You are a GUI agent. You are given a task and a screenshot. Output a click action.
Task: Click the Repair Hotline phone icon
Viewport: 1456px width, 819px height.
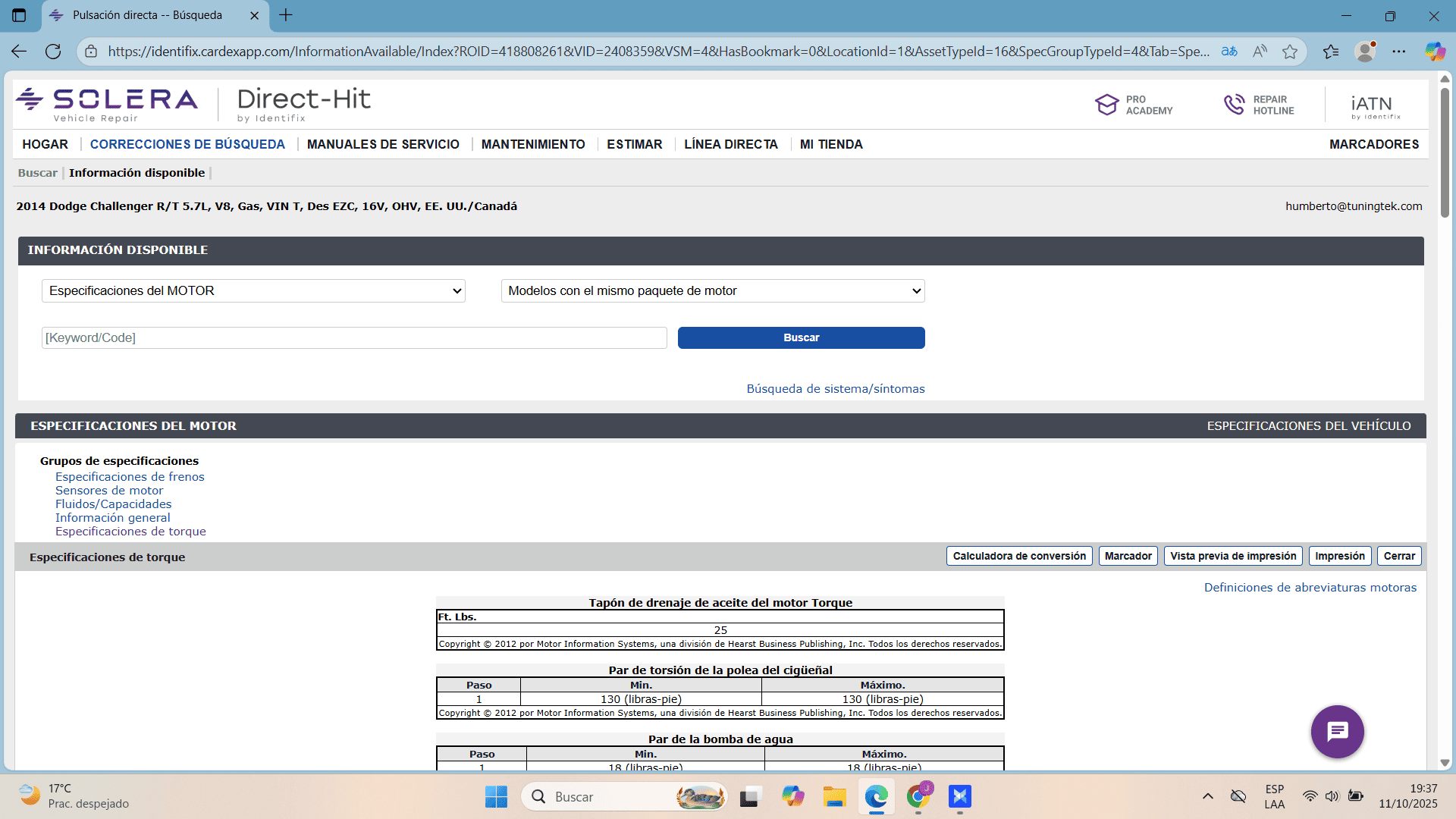tap(1232, 104)
